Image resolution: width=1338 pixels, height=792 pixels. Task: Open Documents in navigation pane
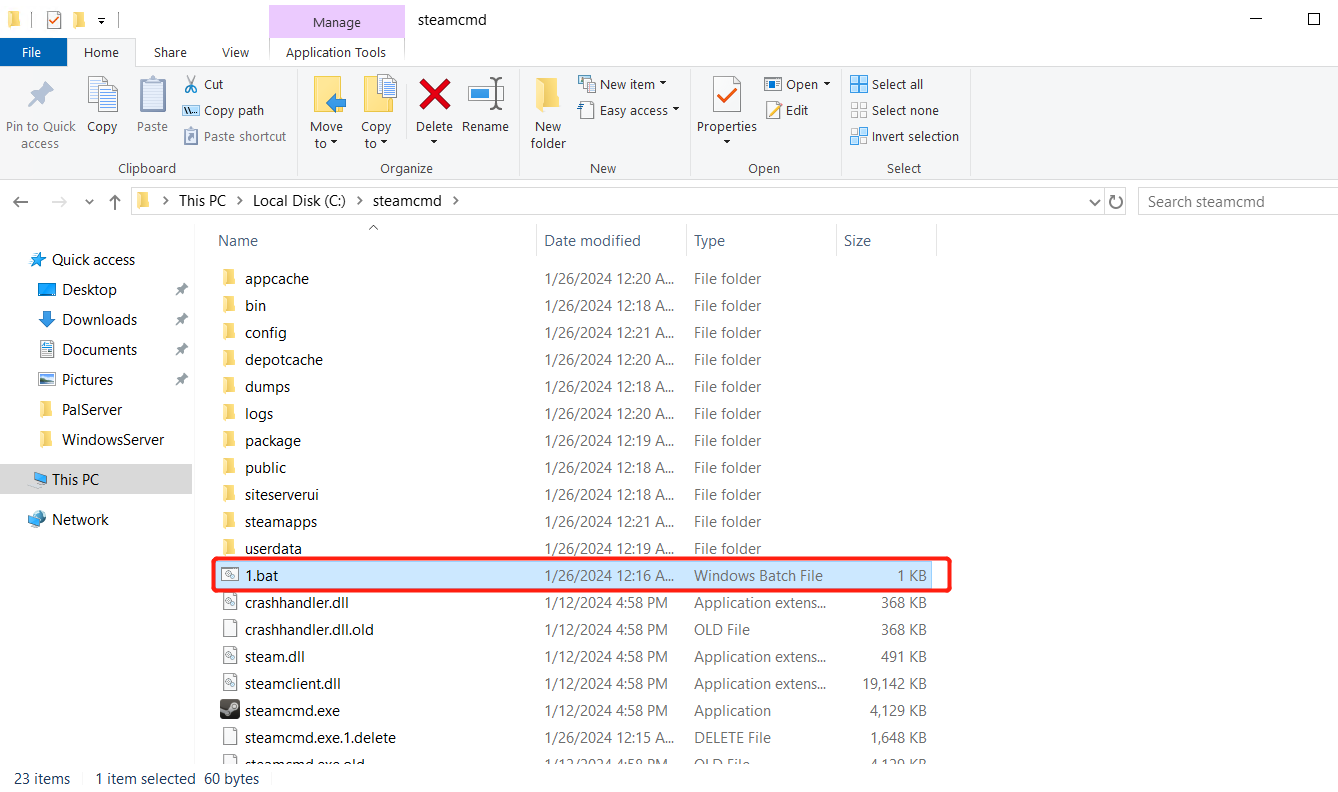[99, 349]
